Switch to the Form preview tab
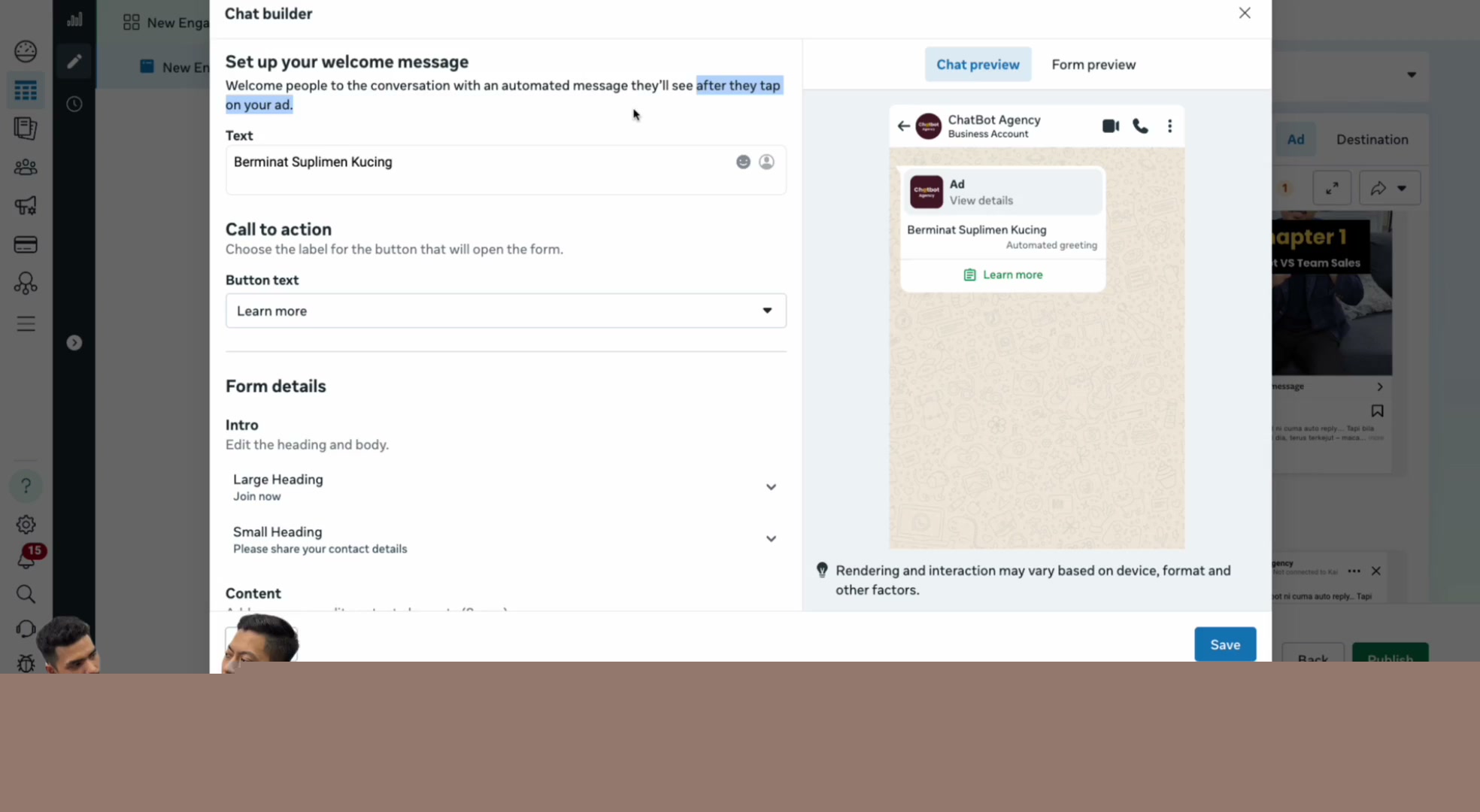The height and width of the screenshot is (812, 1480). [x=1093, y=65]
